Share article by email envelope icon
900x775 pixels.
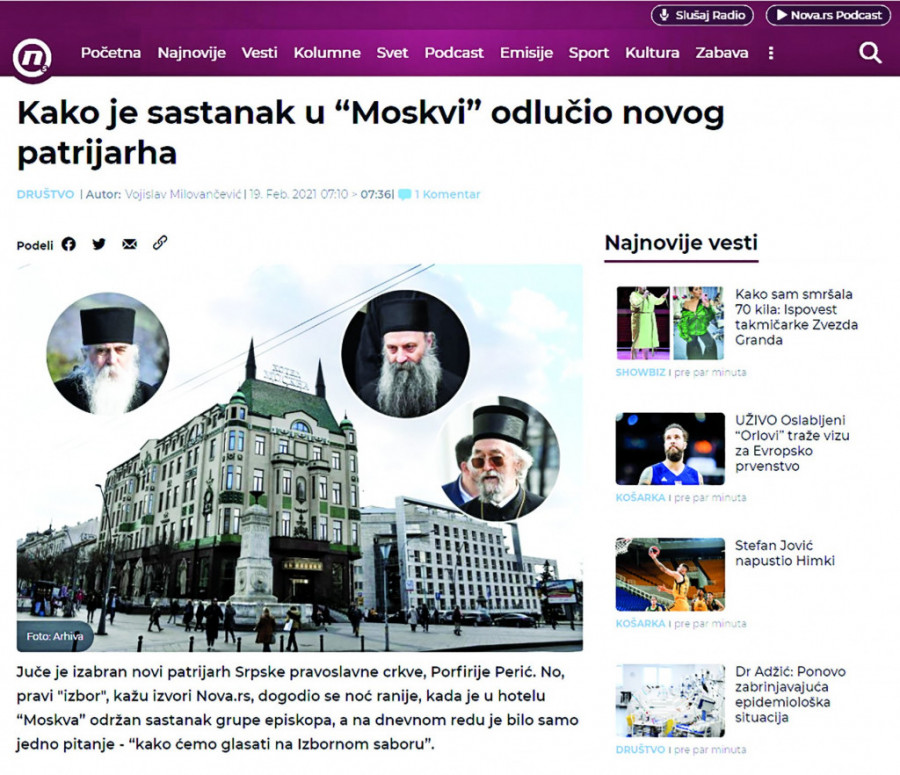(x=129, y=244)
